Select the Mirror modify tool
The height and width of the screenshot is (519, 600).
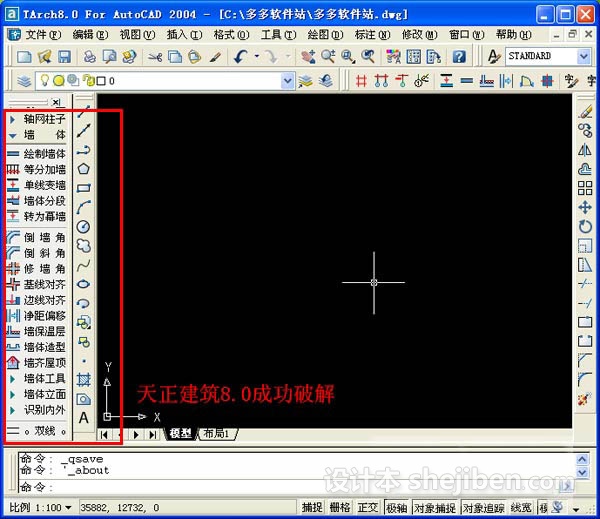pos(585,150)
